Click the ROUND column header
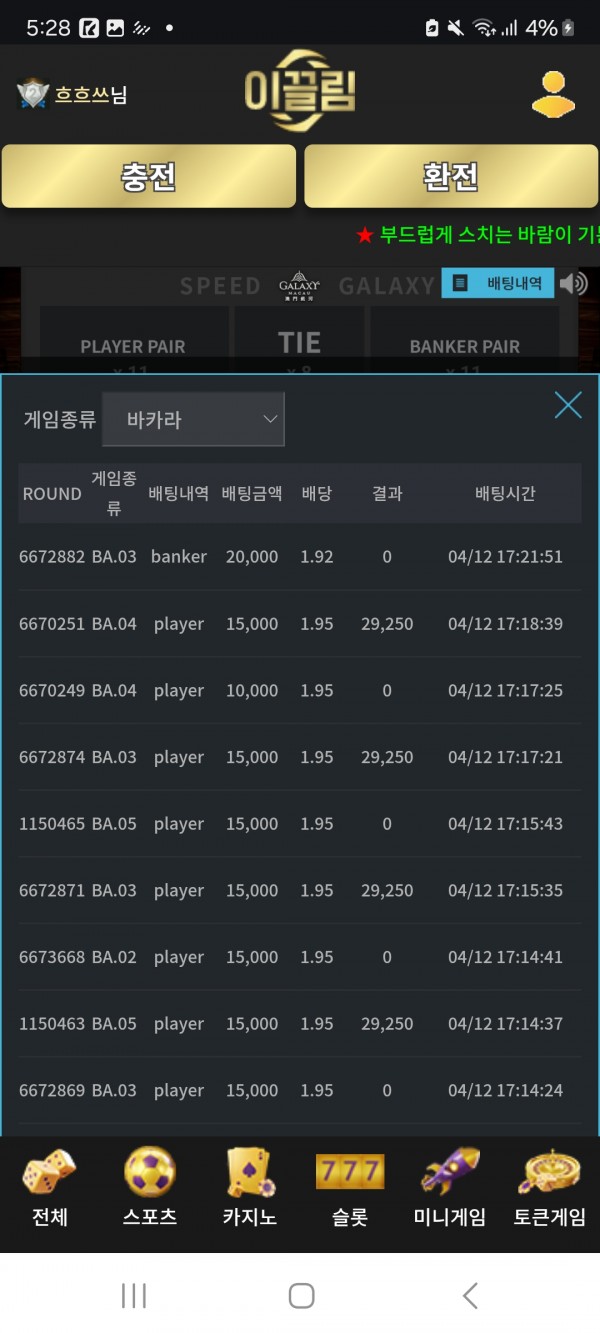Viewport: 600px width, 1333px height. (x=52, y=494)
